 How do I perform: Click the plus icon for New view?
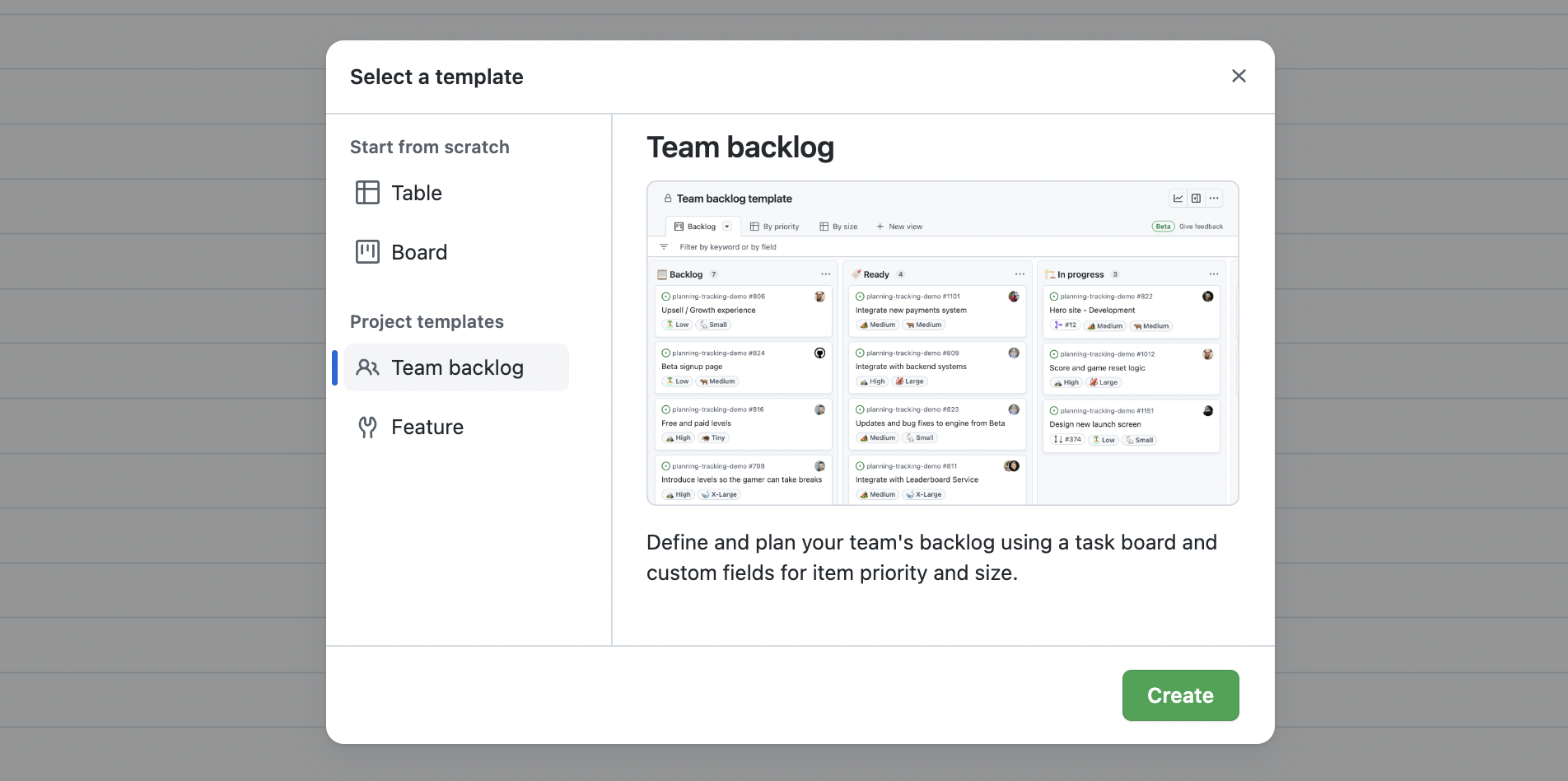[881, 226]
